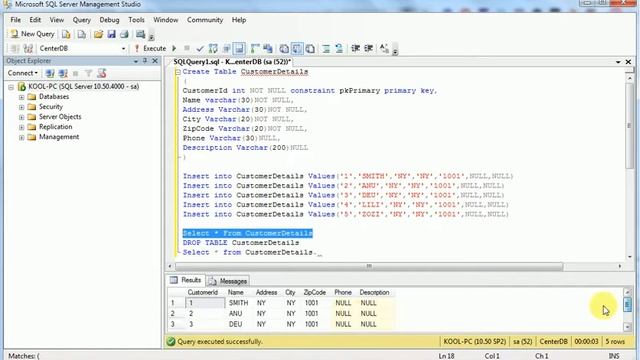The width and height of the screenshot is (640, 360).
Task: Start debugging with the green arrow
Action: click(x=174, y=49)
